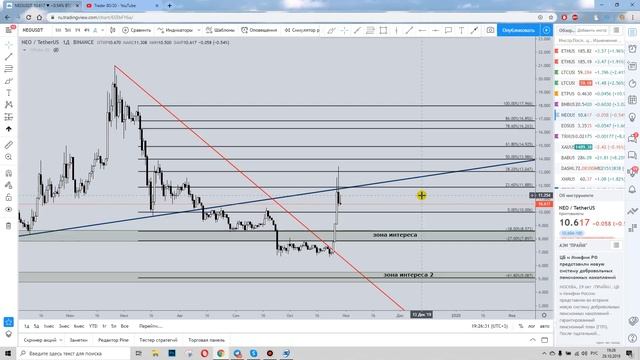
Task: Open the candle style selector in top toolbar
Action: tap(113, 30)
